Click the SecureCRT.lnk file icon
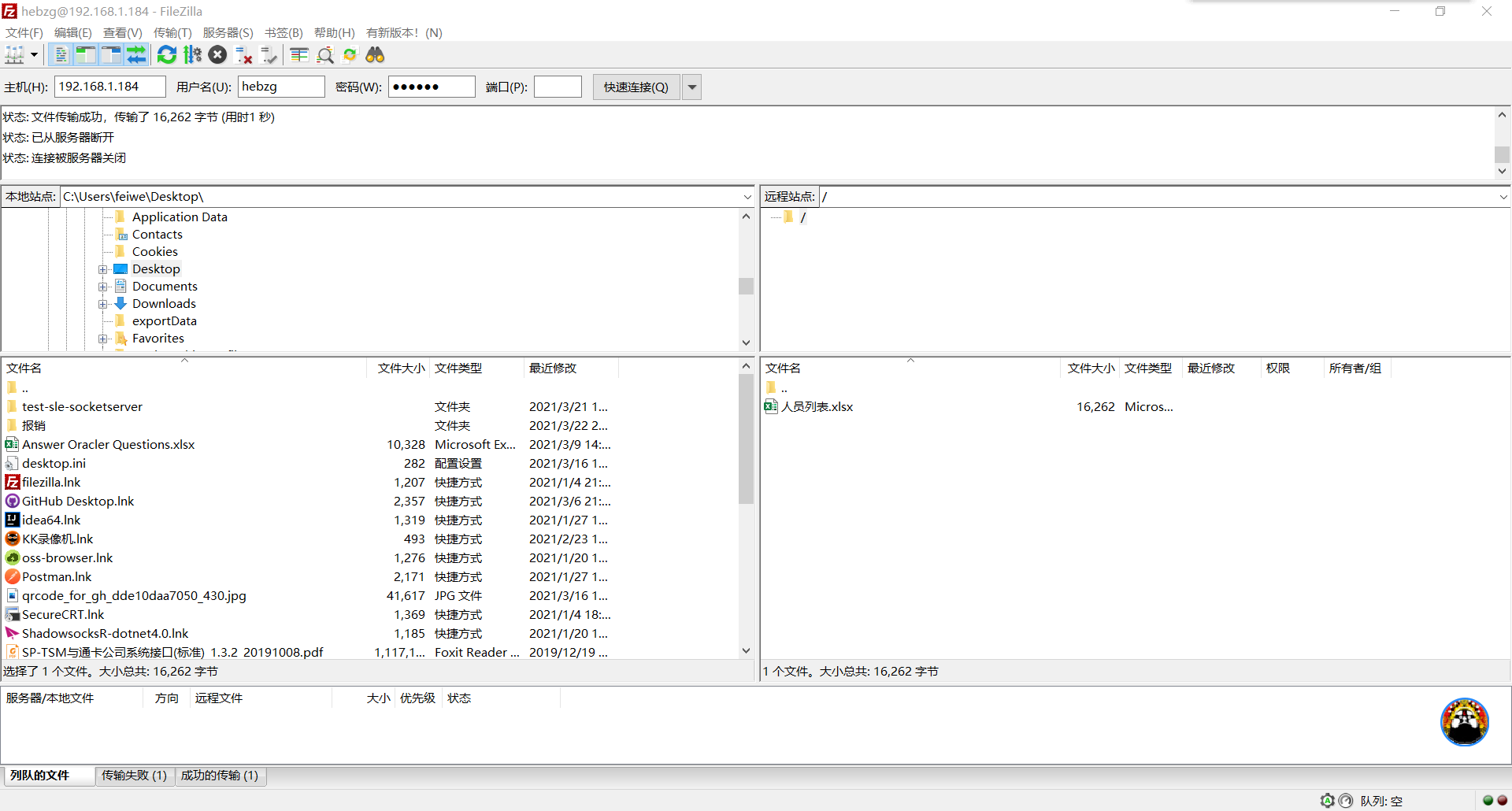Screen dimensions: 1512x811 pyautogui.click(x=12, y=614)
